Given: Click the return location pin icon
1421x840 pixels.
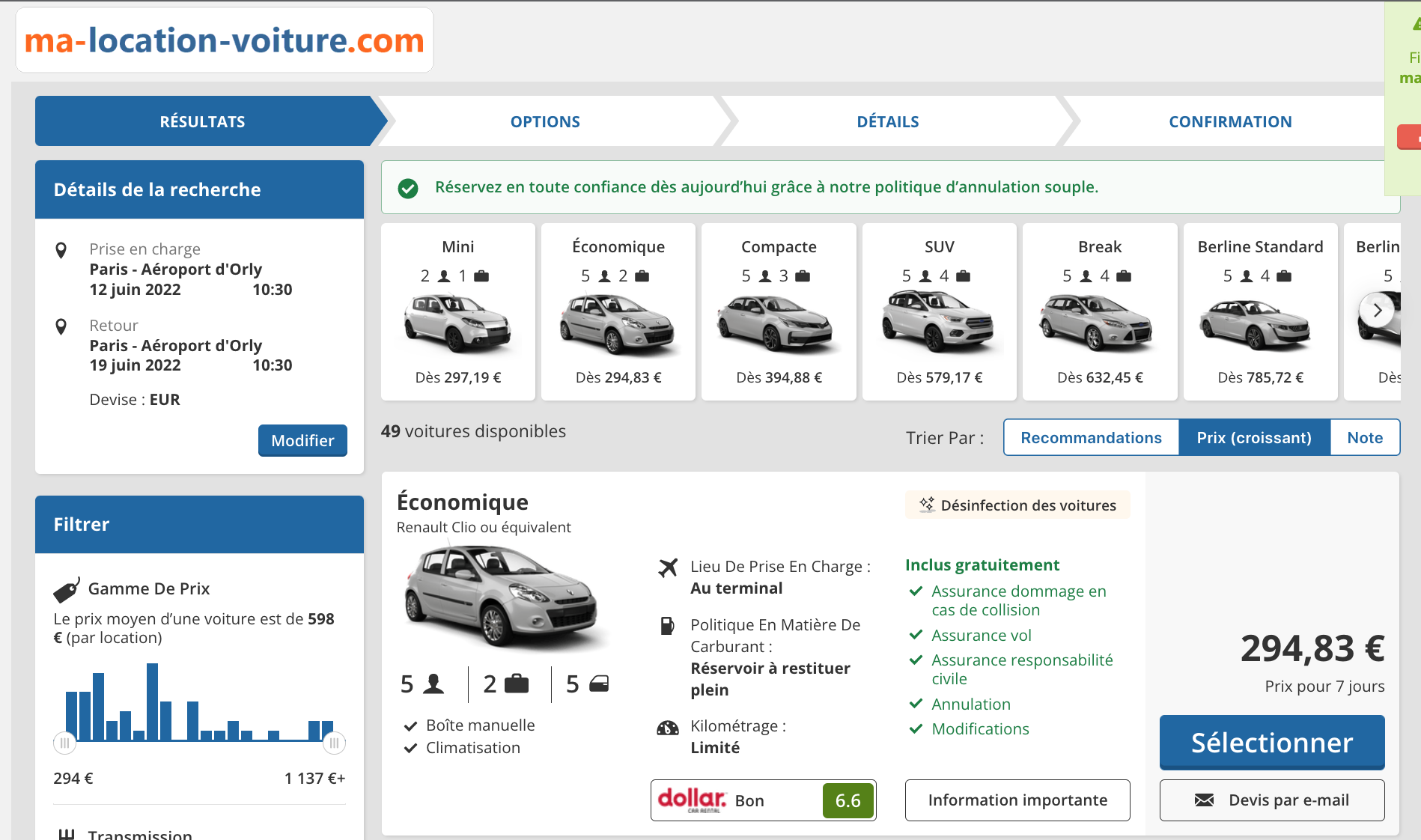Looking at the screenshot, I should (61, 326).
